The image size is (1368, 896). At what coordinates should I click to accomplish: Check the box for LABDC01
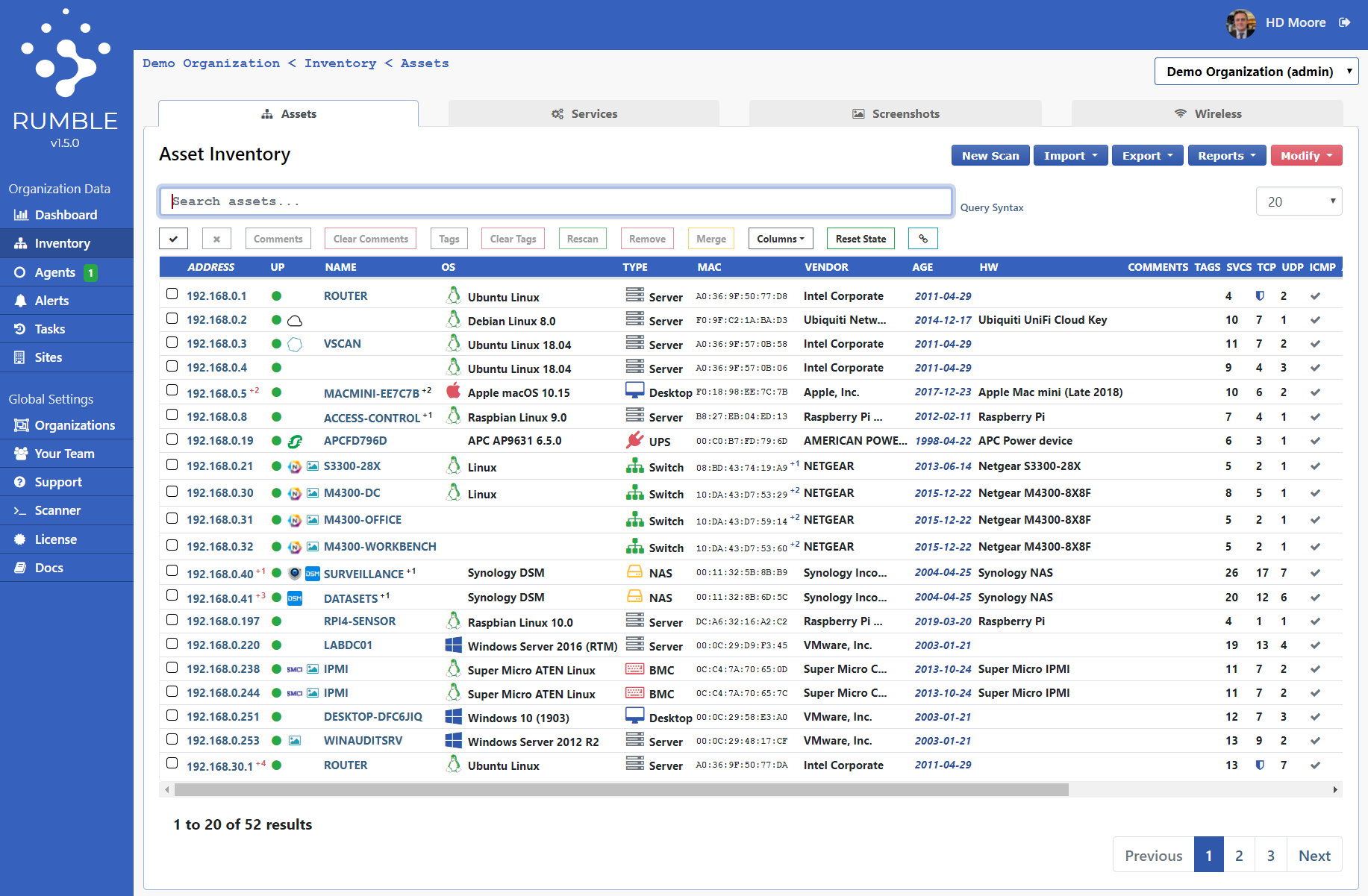click(172, 645)
